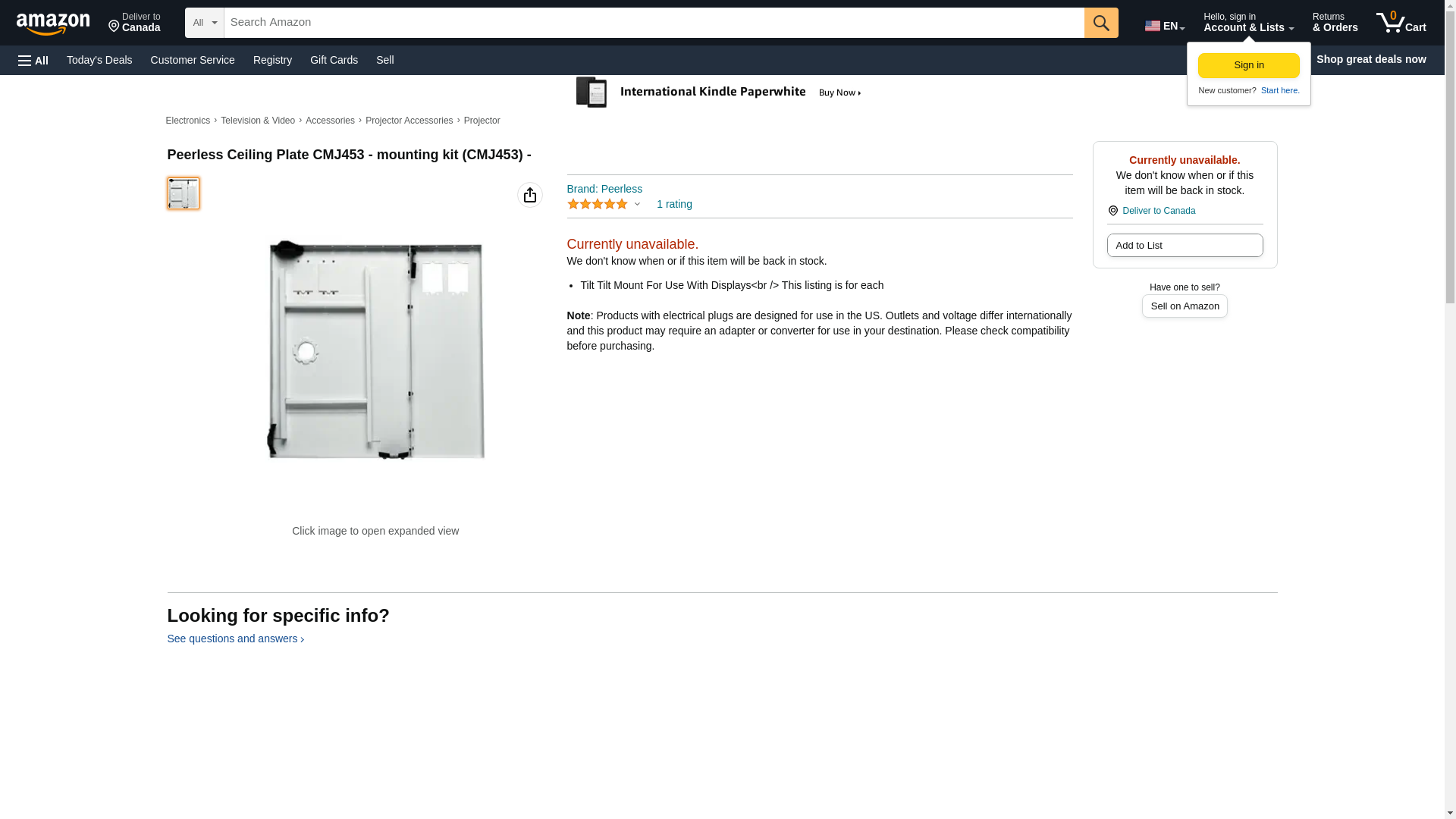Viewport: 1456px width, 819px height.
Task: Click the yellow Sign in button
Action: pyautogui.click(x=1248, y=65)
